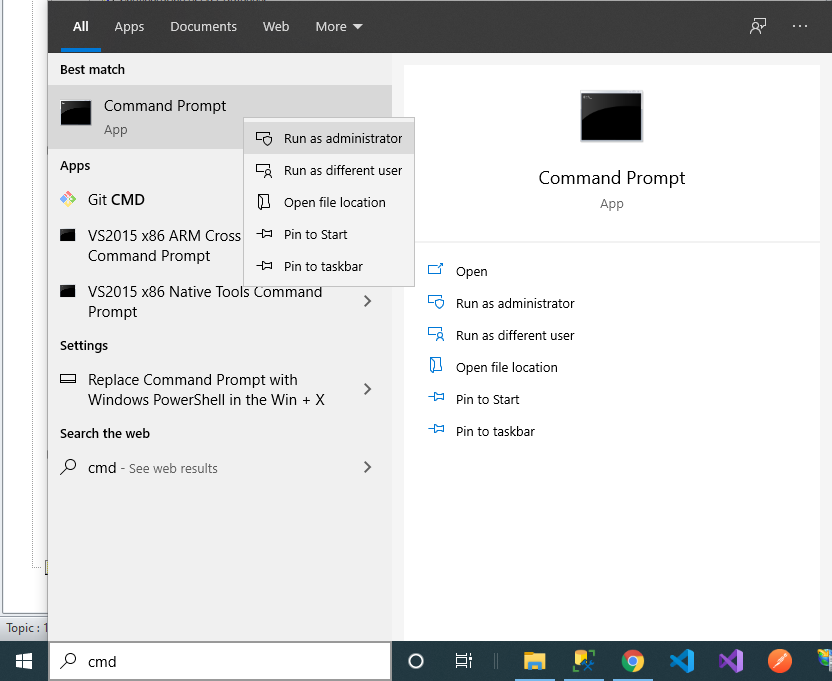Click the folder icon beside preview Open file location

(x=436, y=365)
